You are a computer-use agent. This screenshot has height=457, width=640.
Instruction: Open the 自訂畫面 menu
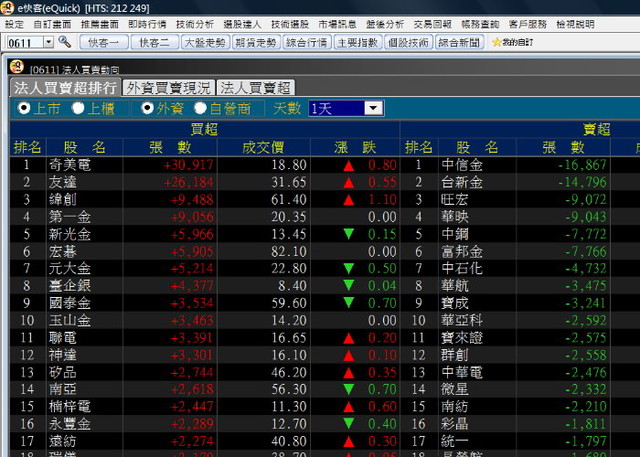pos(52,24)
